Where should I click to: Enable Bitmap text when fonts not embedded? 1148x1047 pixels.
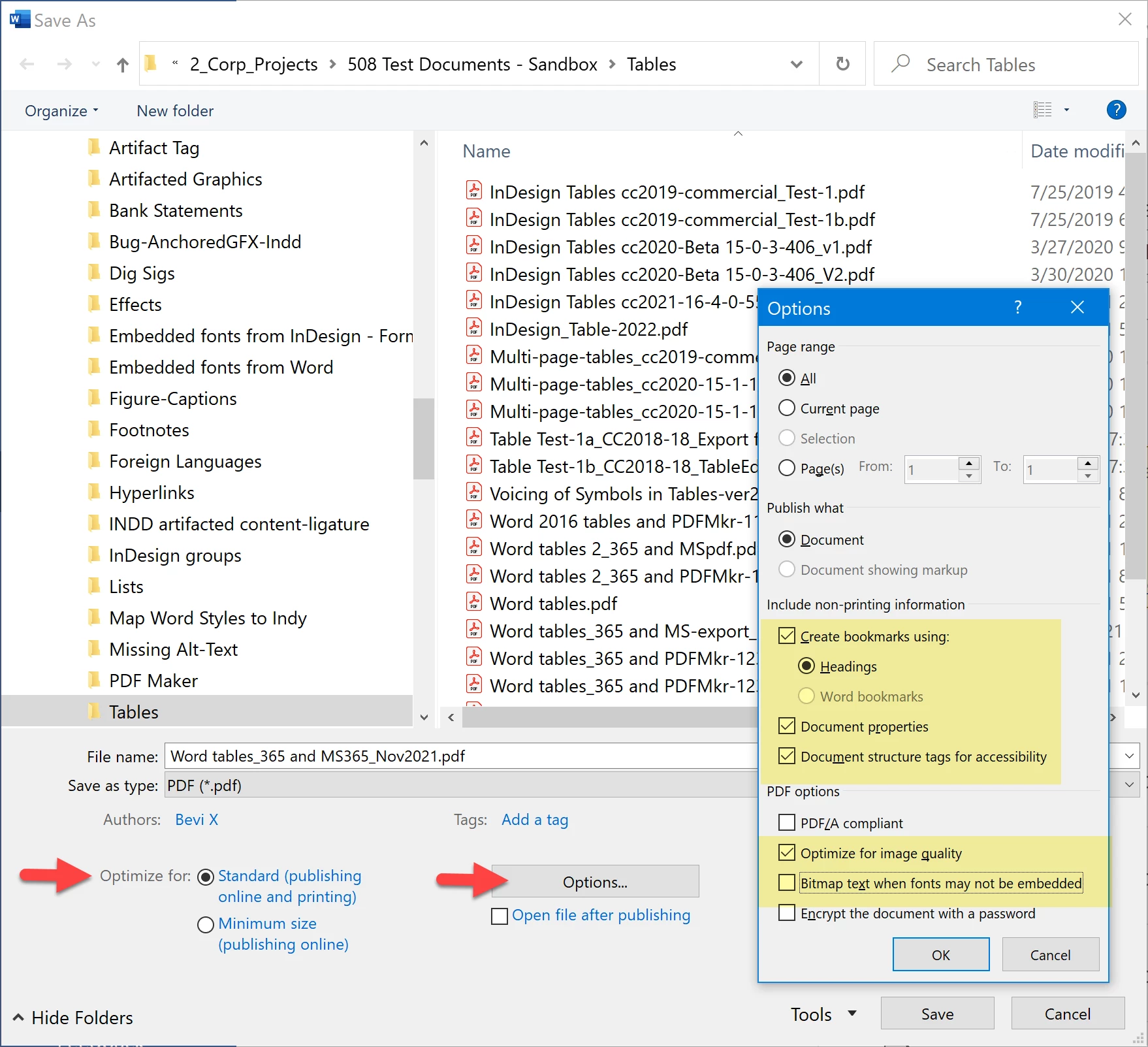[787, 883]
